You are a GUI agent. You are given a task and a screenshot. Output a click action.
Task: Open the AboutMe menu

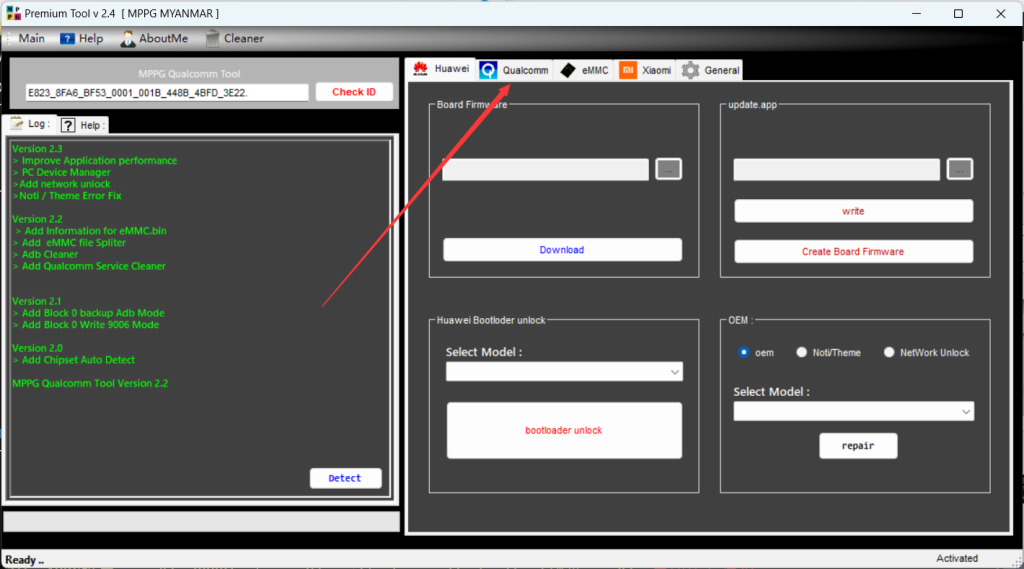(x=154, y=39)
